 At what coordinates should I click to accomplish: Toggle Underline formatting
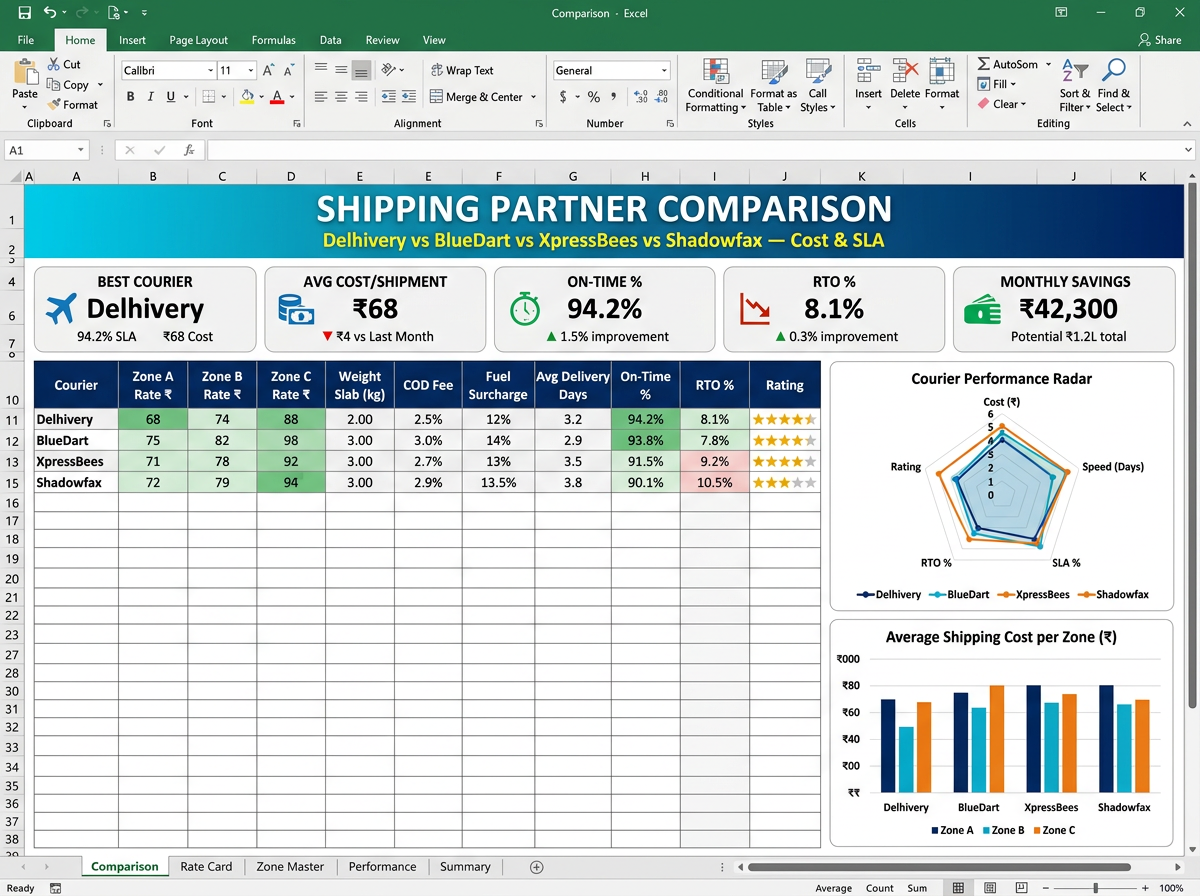pyautogui.click(x=171, y=97)
